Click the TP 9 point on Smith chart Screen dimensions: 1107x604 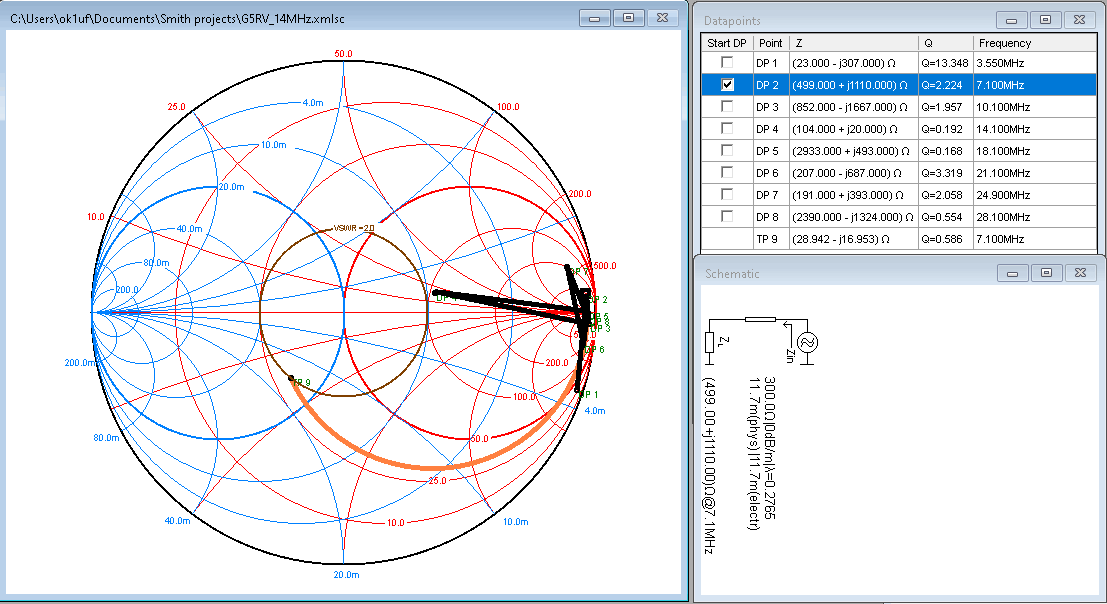tap(291, 379)
